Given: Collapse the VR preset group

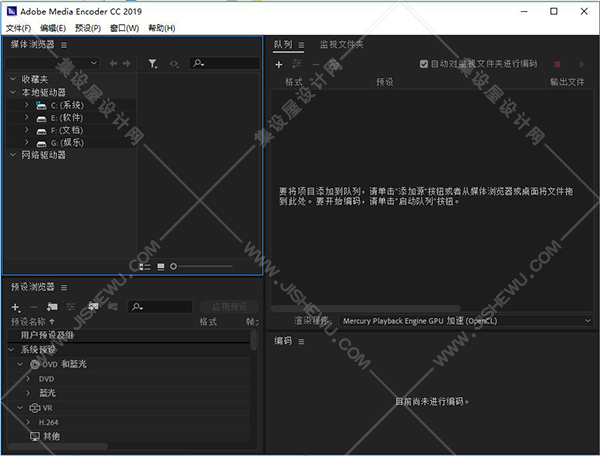Looking at the screenshot, I should tap(20, 408).
